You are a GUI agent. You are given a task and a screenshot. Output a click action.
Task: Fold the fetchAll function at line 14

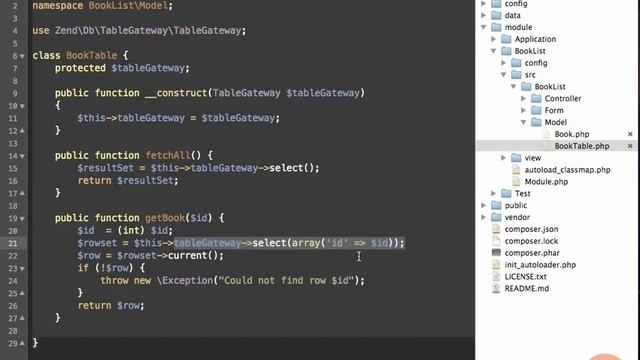22,156
